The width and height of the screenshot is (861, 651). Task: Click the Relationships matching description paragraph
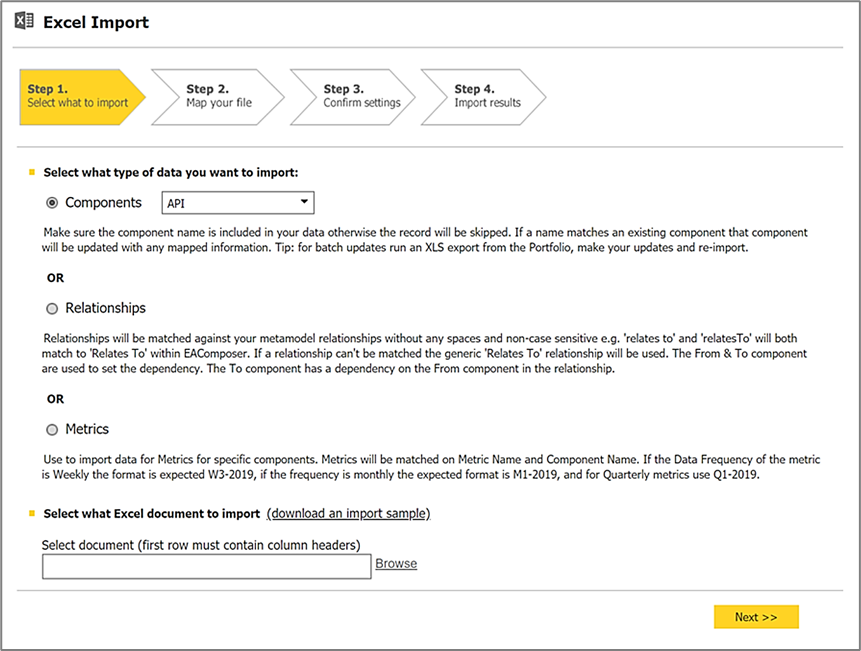[x=430, y=354]
